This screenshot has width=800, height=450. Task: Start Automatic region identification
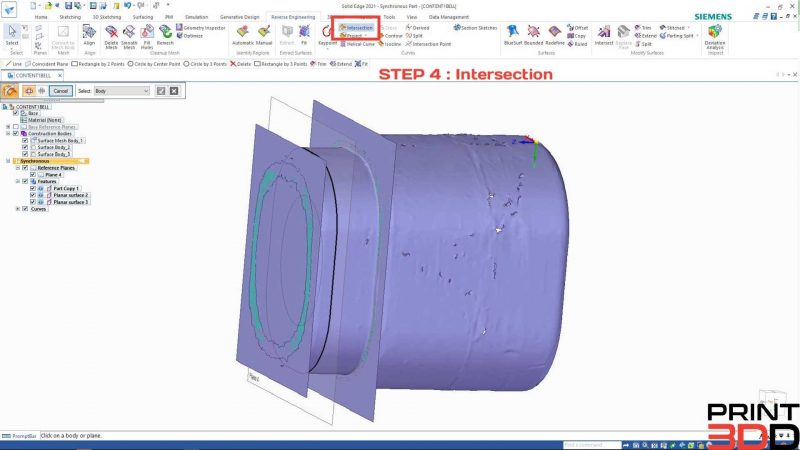pos(243,35)
